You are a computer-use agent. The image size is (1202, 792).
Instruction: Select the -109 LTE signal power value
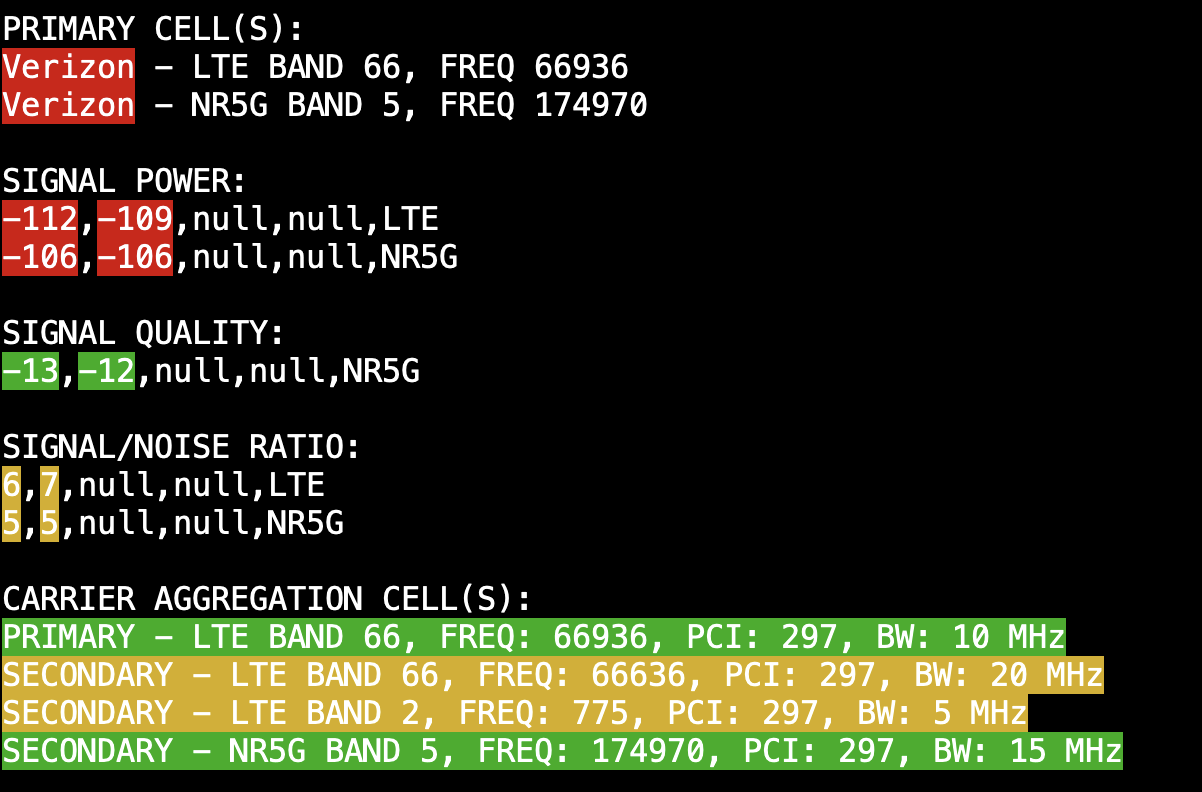tap(135, 219)
